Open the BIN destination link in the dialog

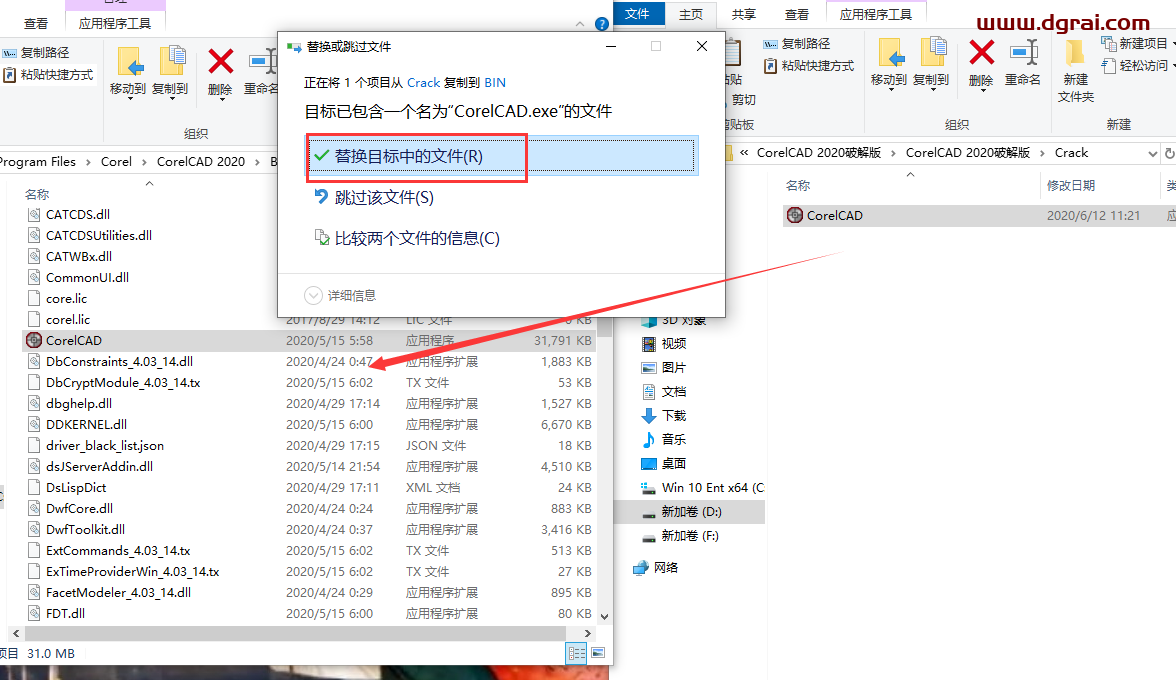point(495,82)
